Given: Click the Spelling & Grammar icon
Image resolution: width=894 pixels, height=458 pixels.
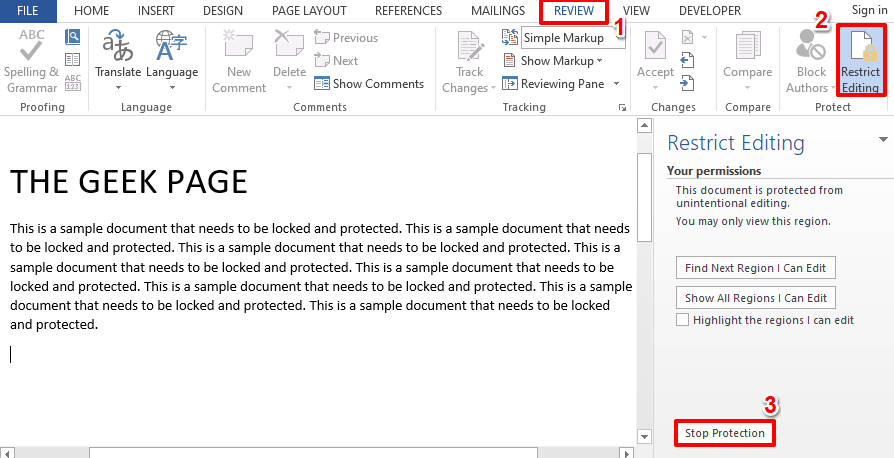Looking at the screenshot, I should pyautogui.click(x=31, y=60).
